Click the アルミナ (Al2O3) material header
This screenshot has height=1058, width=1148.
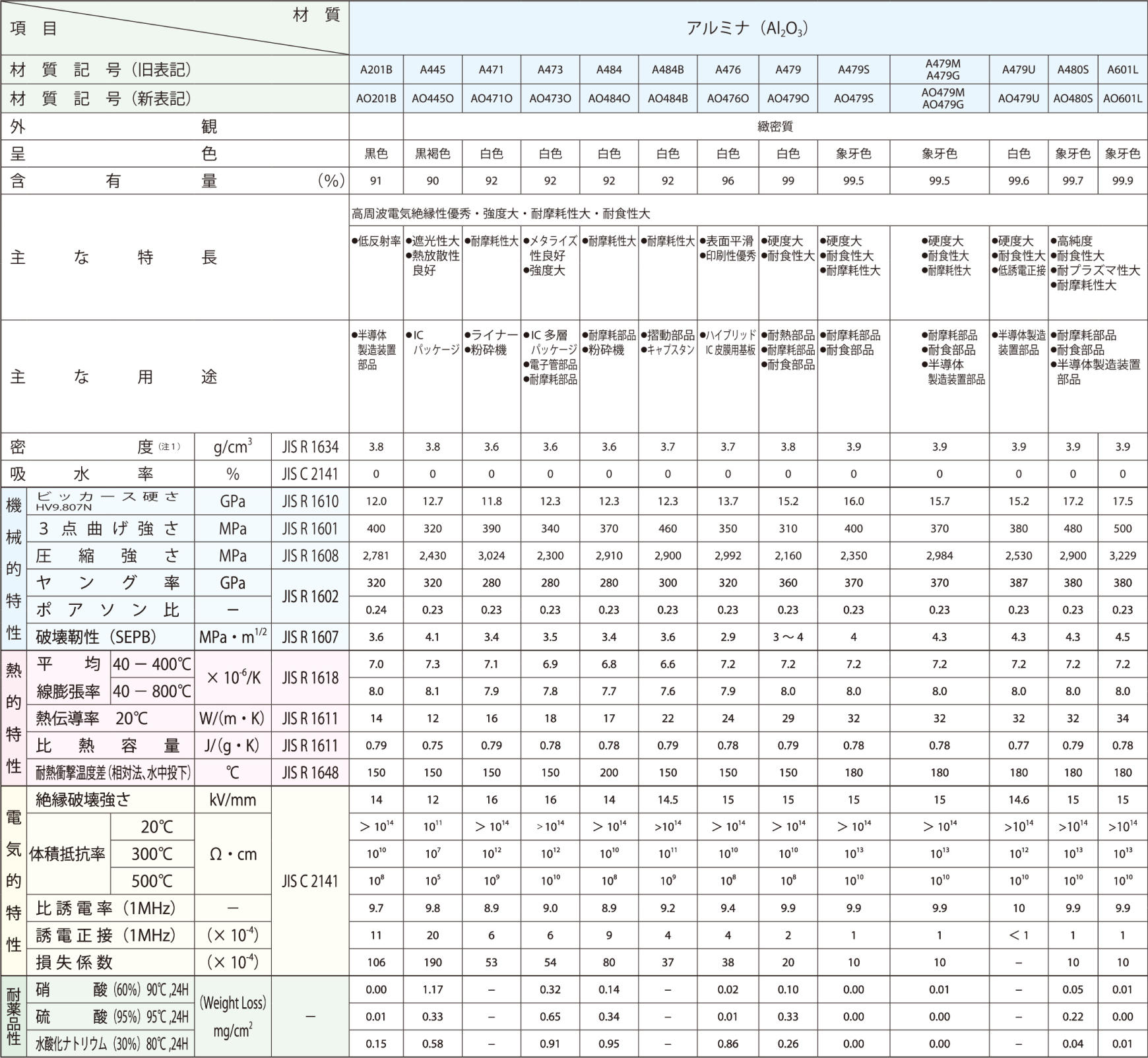pos(748,28)
